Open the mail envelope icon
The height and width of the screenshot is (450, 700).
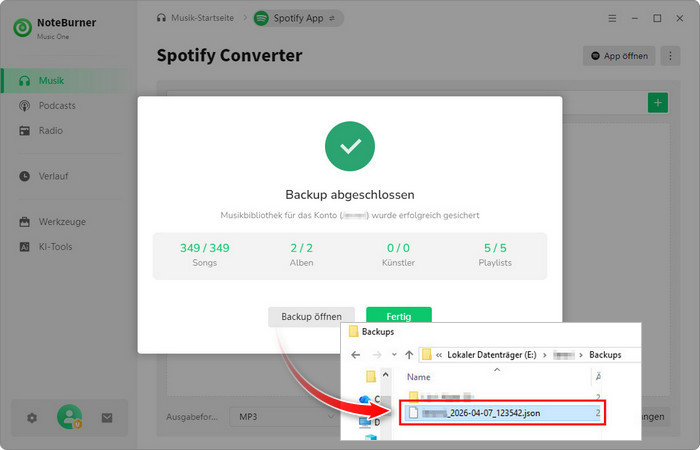point(107,418)
